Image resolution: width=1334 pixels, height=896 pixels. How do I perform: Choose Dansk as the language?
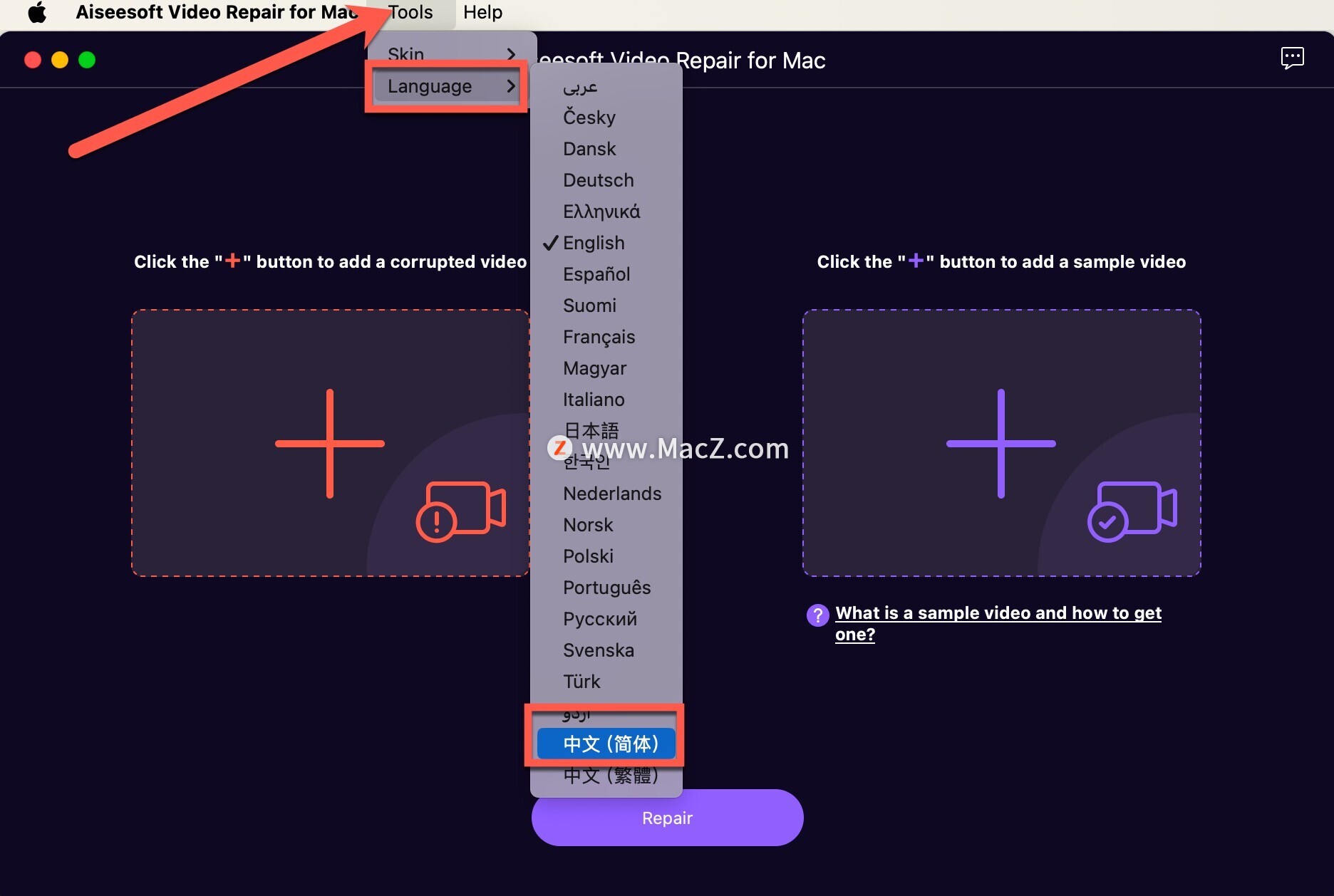(606, 149)
